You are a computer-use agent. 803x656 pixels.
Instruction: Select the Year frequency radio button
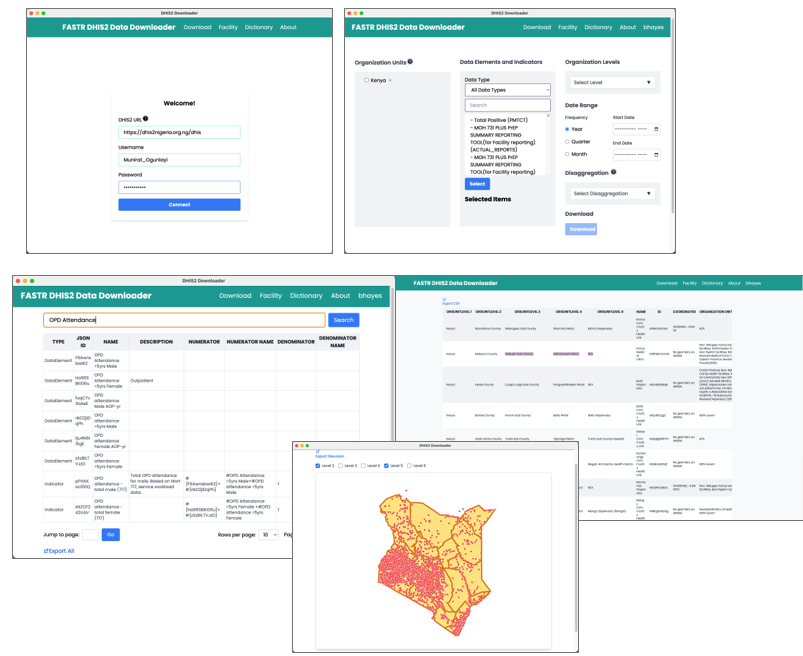tap(567, 129)
